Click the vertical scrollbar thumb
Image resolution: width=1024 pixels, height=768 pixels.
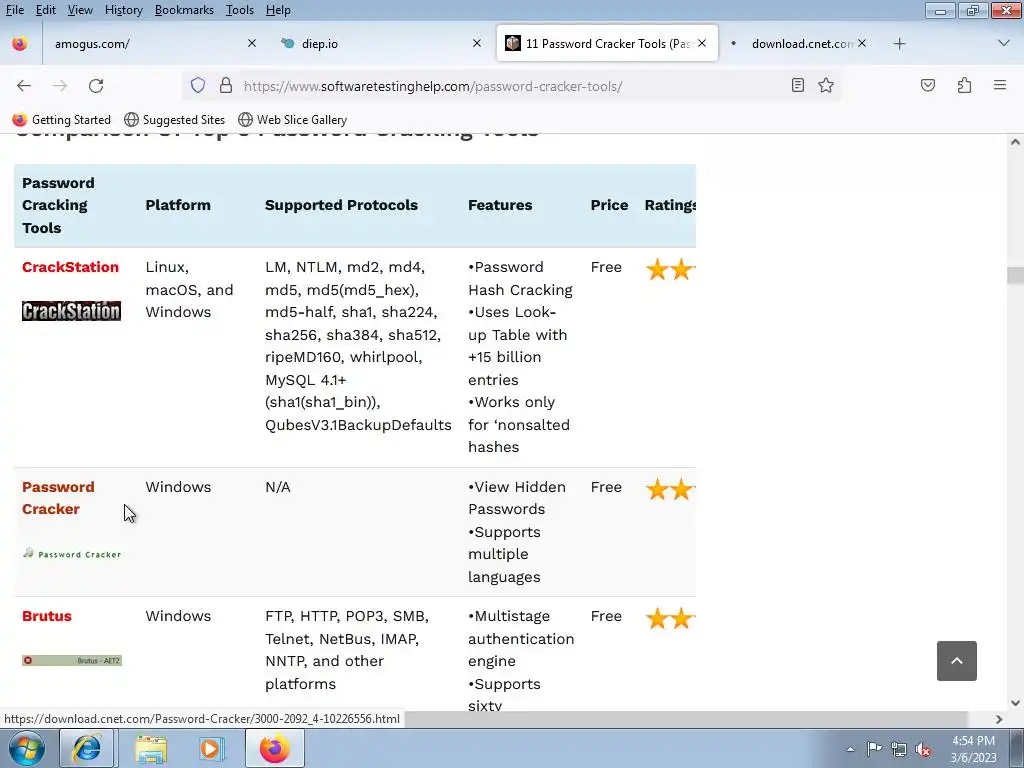(1015, 275)
